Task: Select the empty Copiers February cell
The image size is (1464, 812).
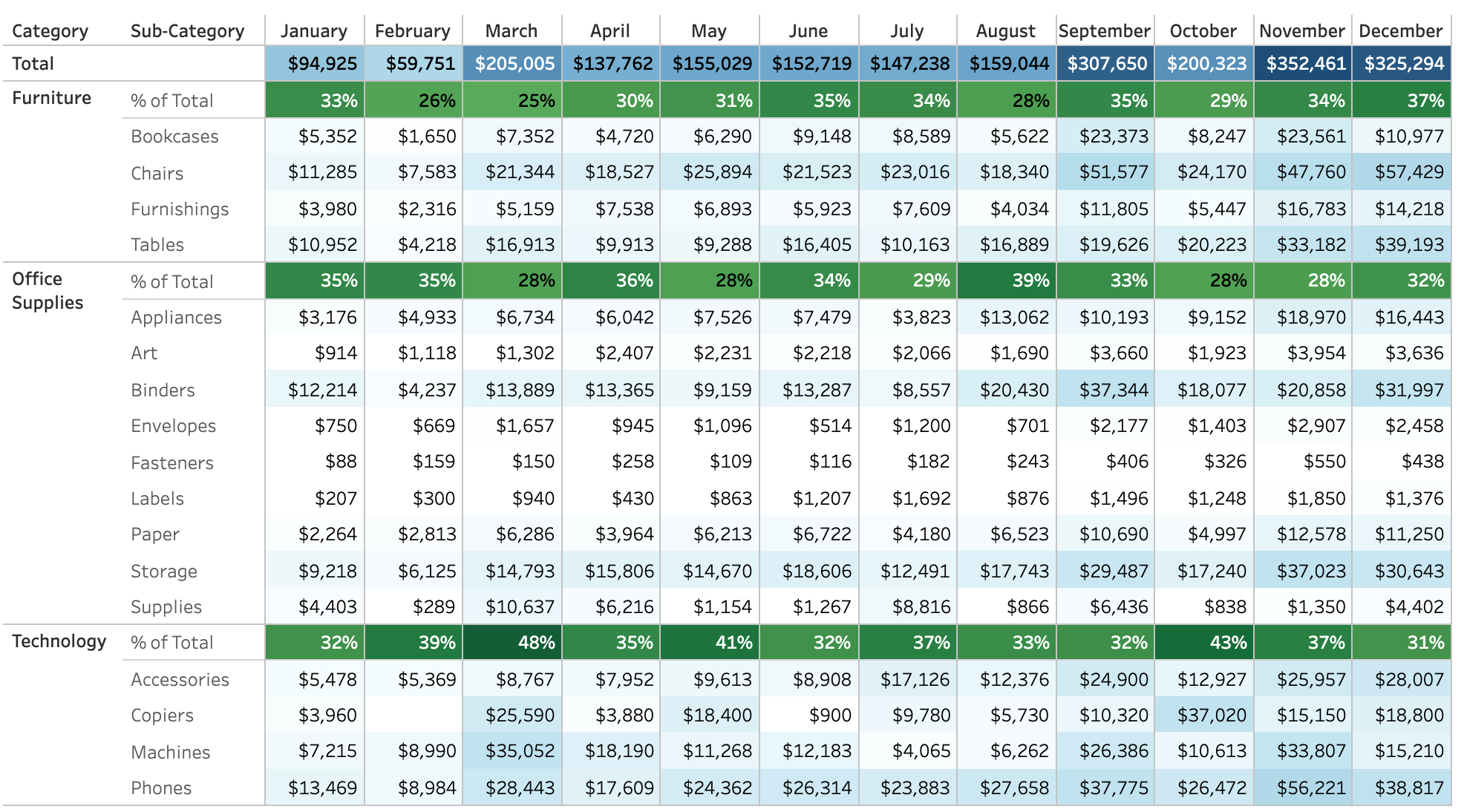Action: pos(414,716)
